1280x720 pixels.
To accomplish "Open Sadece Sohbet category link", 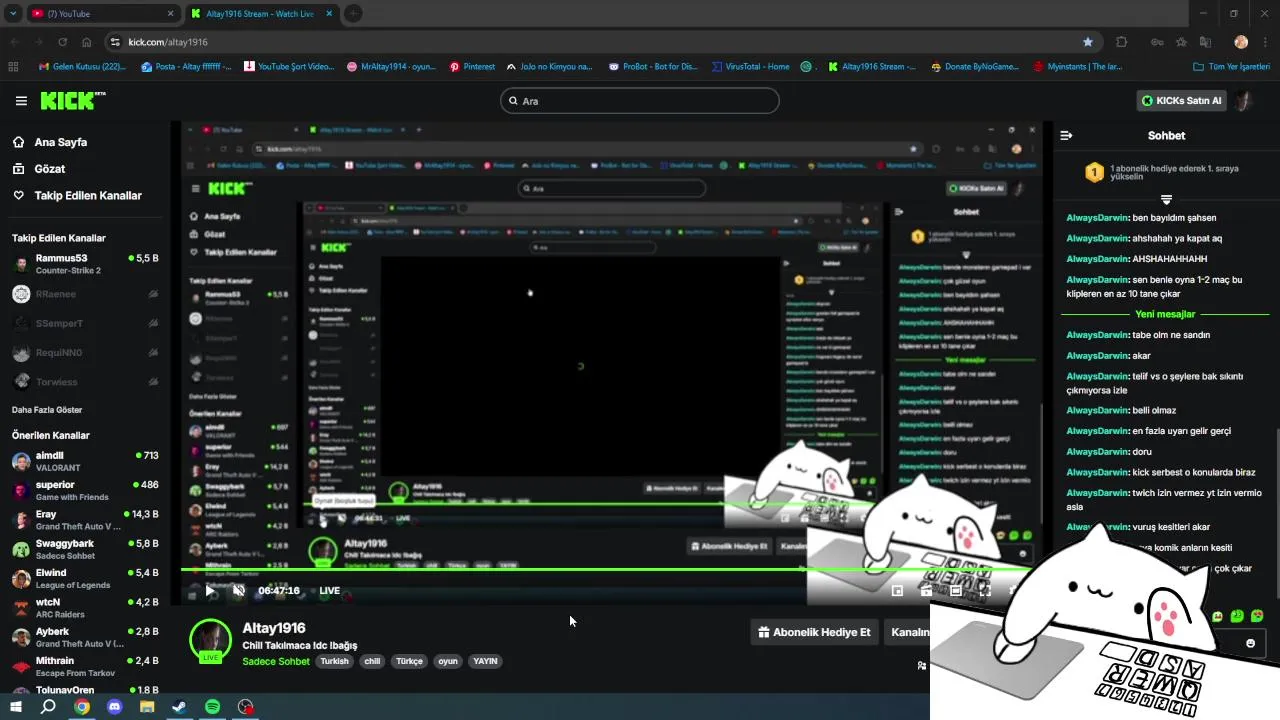I will pyautogui.click(x=276, y=661).
